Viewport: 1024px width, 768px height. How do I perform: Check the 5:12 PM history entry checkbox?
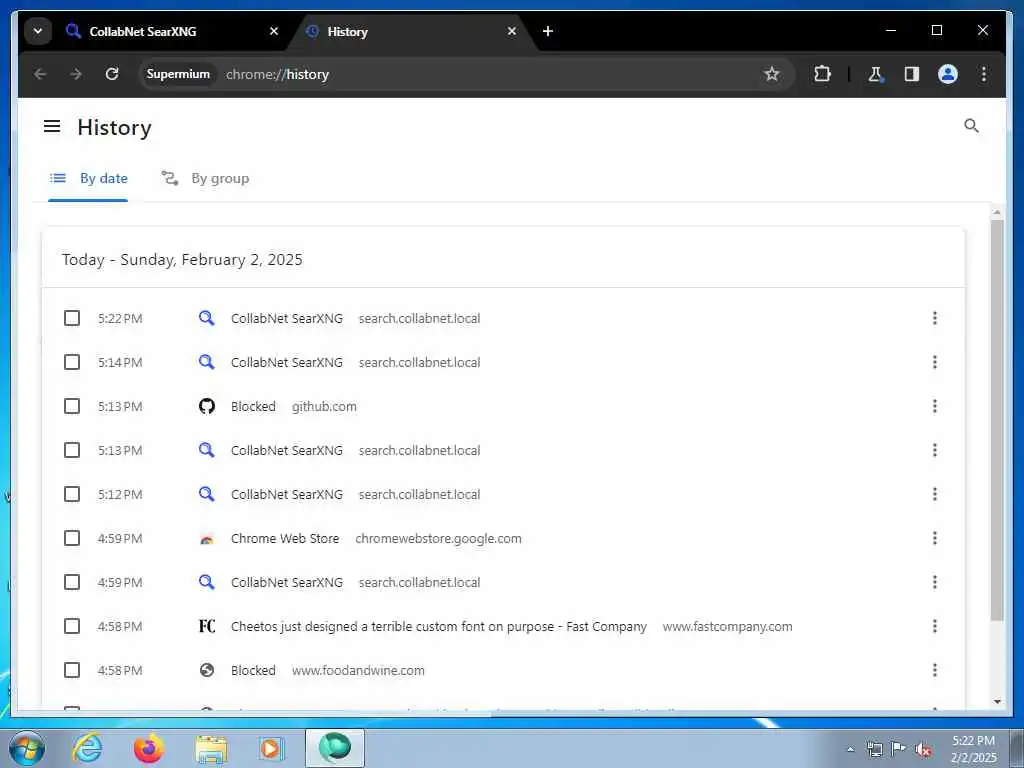tap(72, 494)
